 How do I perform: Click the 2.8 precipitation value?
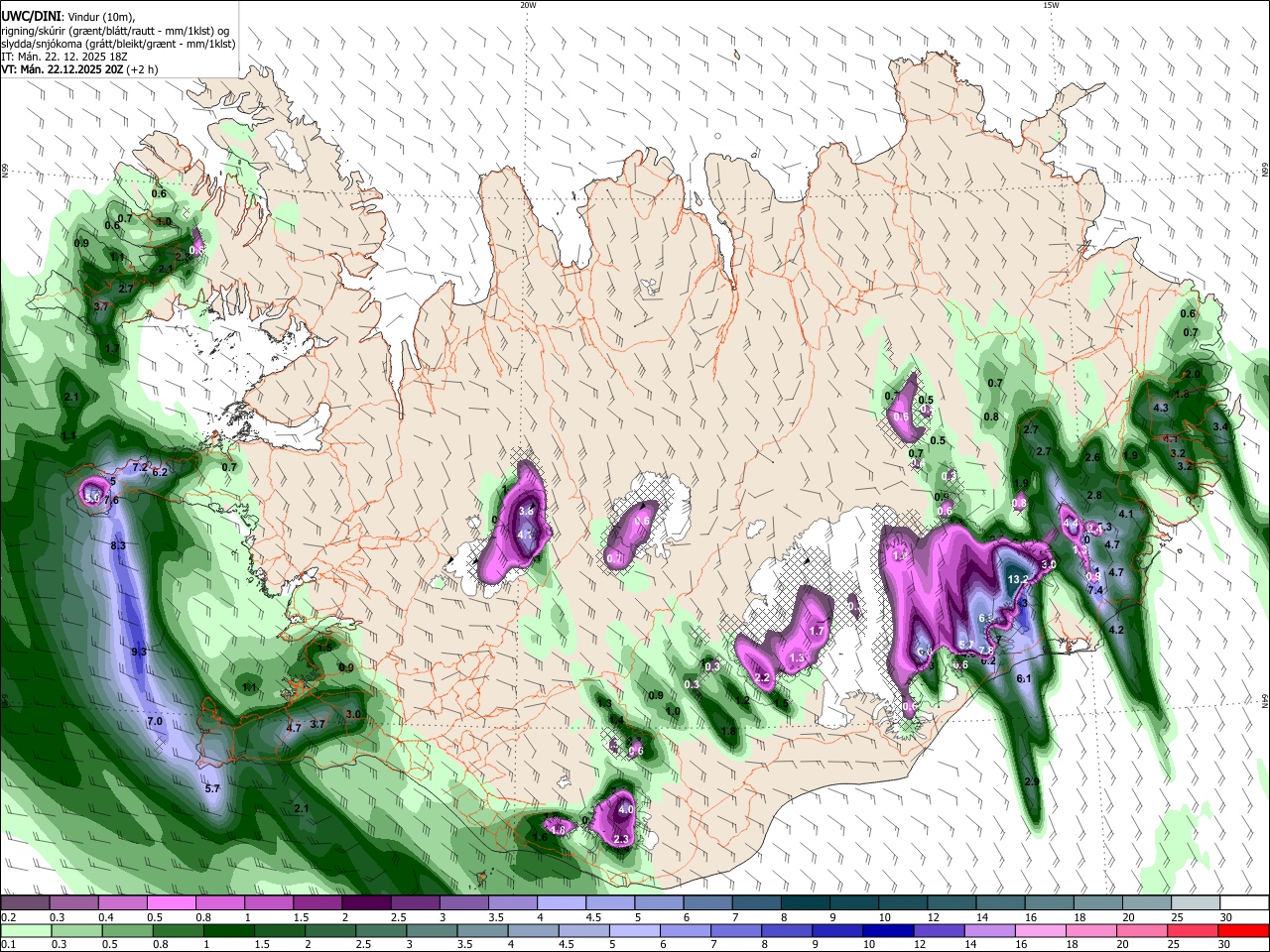tap(1094, 495)
